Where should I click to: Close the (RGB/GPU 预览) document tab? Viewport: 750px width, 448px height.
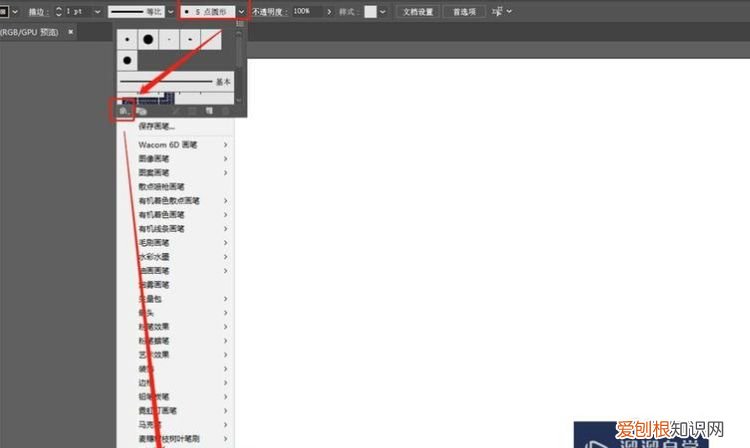(70, 32)
